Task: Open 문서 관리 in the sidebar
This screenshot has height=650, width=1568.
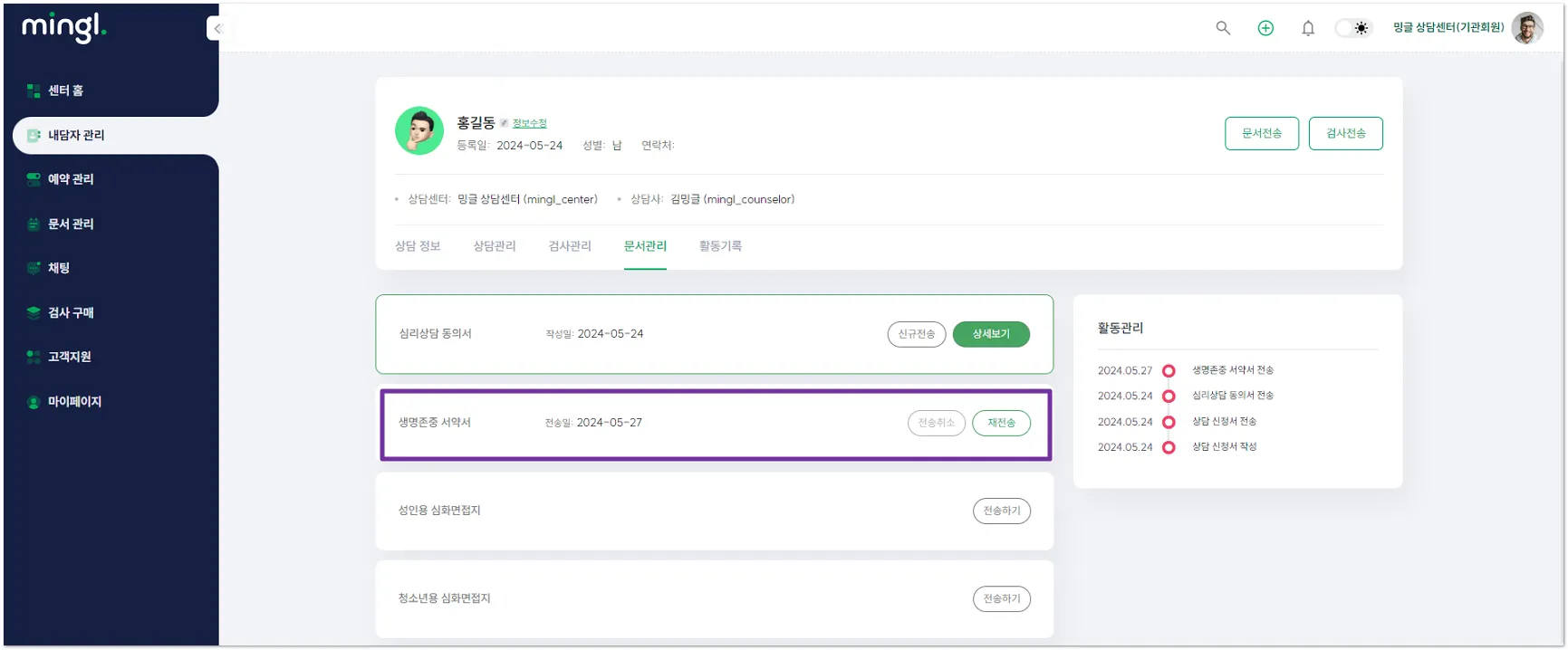Action: (x=71, y=224)
